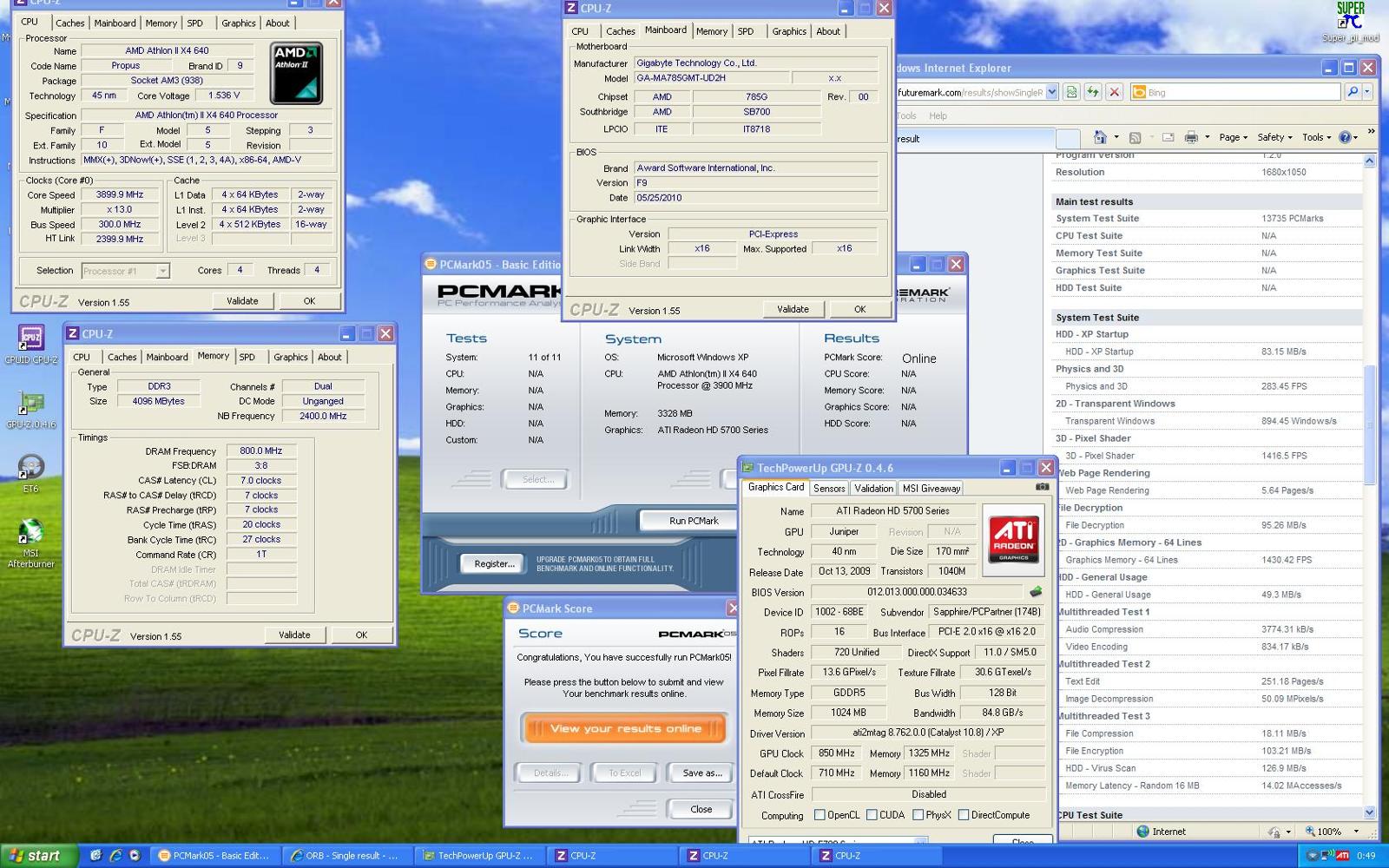
Task: Expand Home button dropdown arrow in IE
Action: (x=1115, y=137)
